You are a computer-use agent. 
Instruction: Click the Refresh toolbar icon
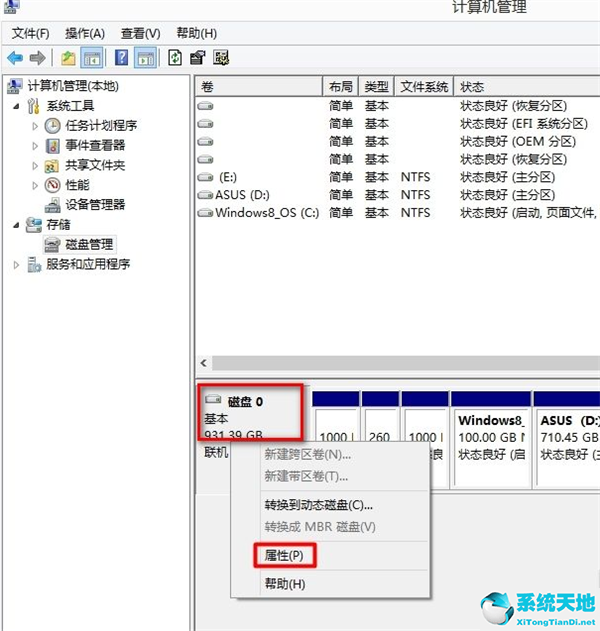pyautogui.click(x=175, y=58)
